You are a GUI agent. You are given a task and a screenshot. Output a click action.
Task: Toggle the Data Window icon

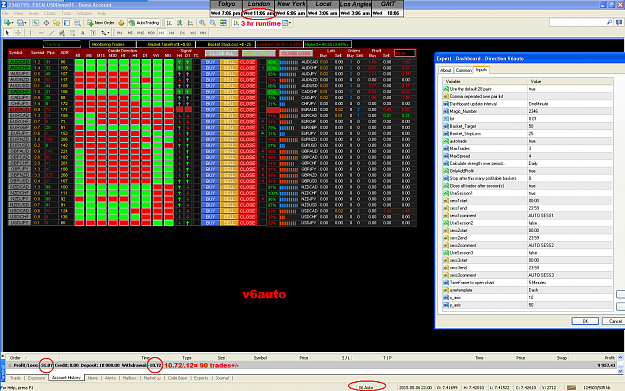tap(46, 23)
